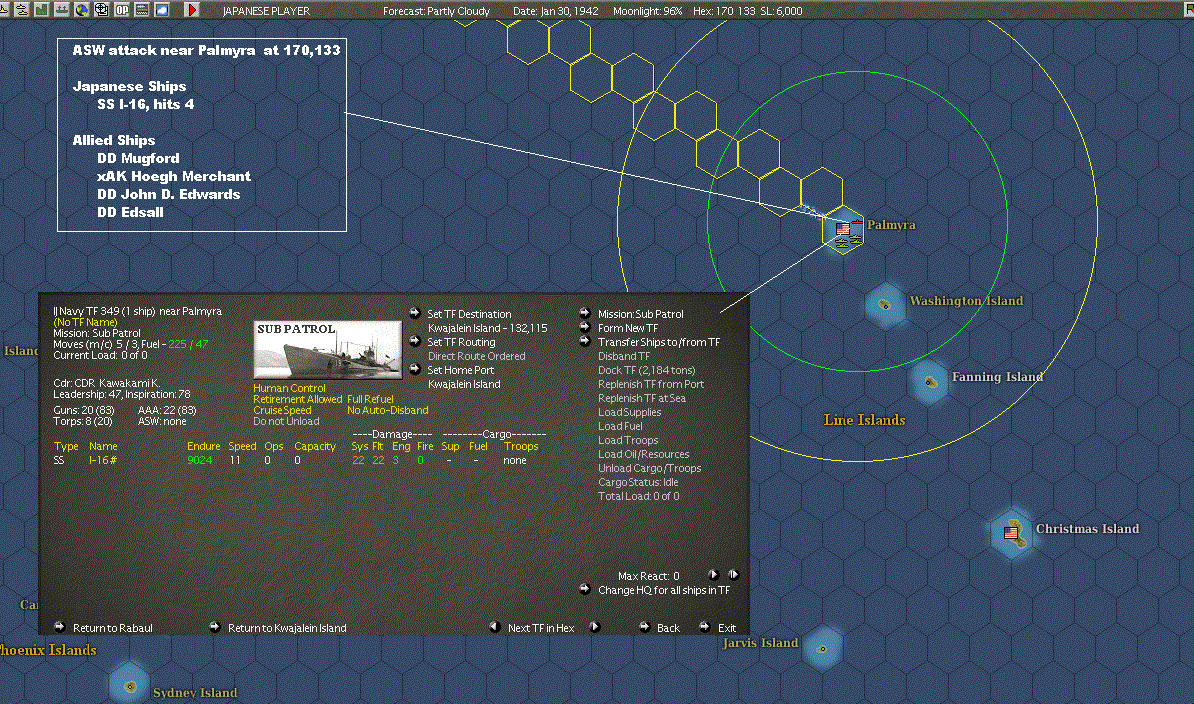Click the arrow beside Set TF Destination
Viewport: 1194px width, 704px height.
coord(415,313)
